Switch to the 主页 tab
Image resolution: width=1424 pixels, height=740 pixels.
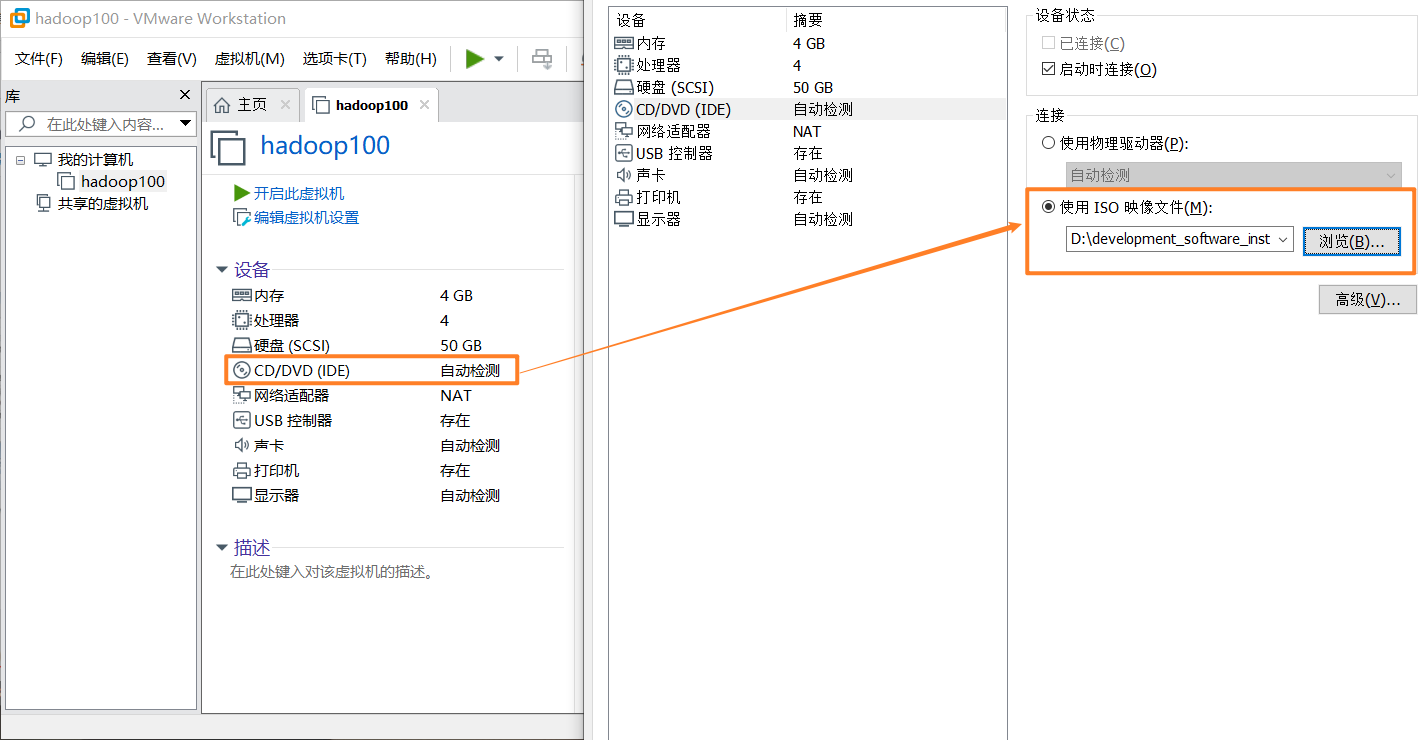click(x=252, y=105)
